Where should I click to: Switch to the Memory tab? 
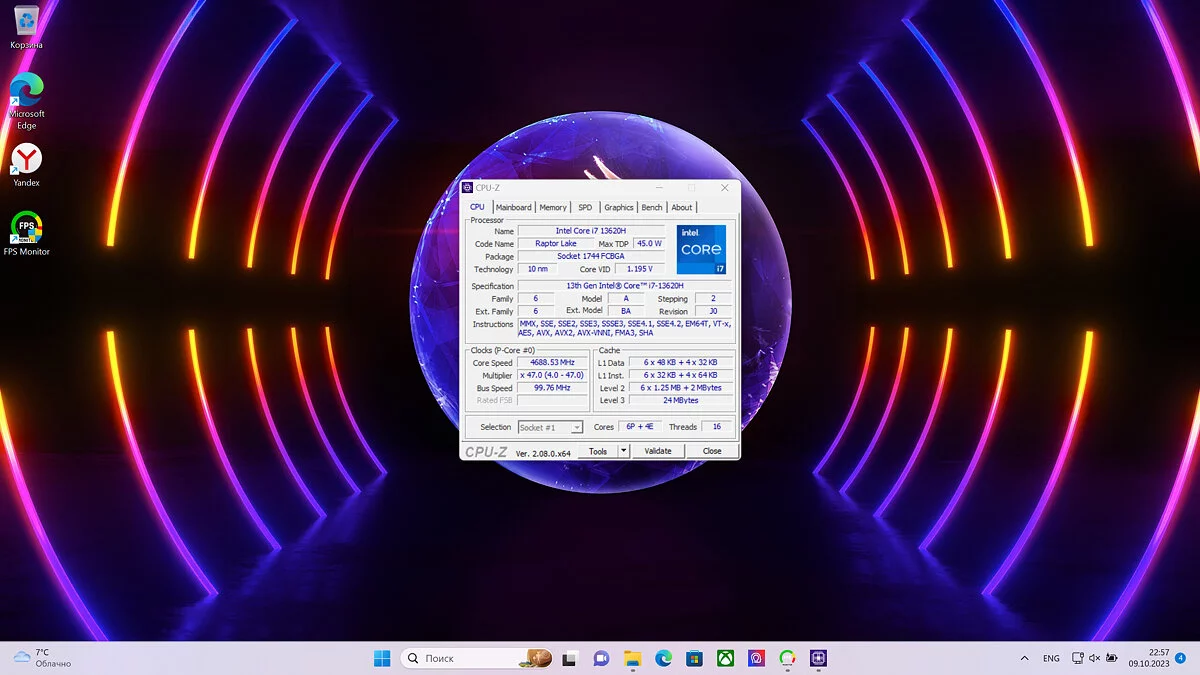[553, 207]
